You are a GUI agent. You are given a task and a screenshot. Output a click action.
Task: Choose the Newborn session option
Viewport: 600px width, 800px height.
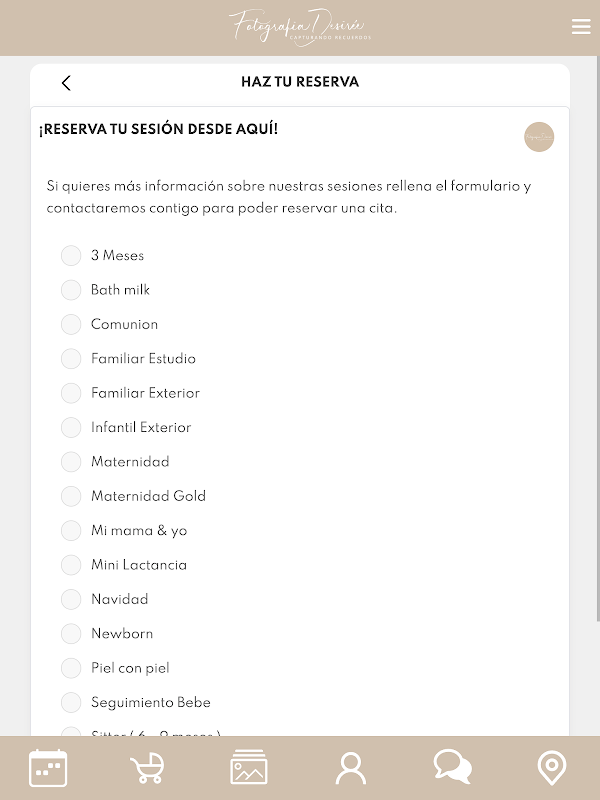(x=71, y=633)
